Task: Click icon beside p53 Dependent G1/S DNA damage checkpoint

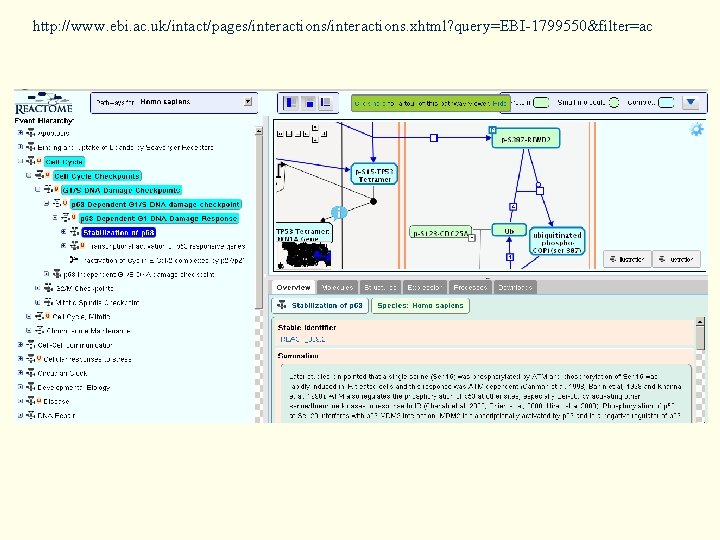Action: click(x=57, y=204)
